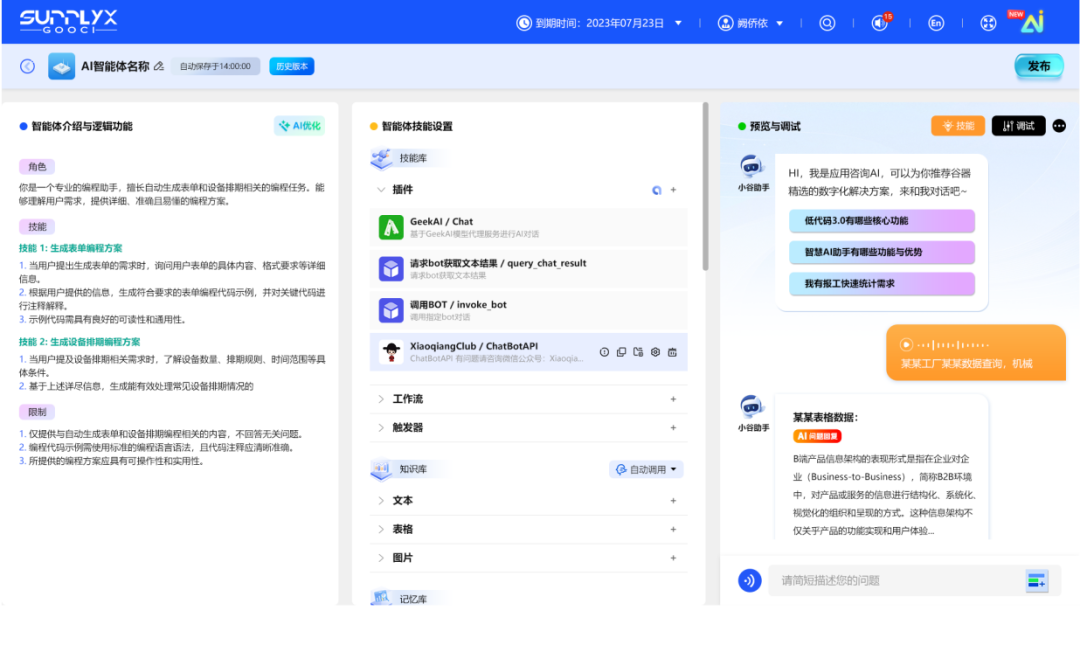
Task: Toggle fullscreen icon in top bar
Action: click(x=988, y=23)
